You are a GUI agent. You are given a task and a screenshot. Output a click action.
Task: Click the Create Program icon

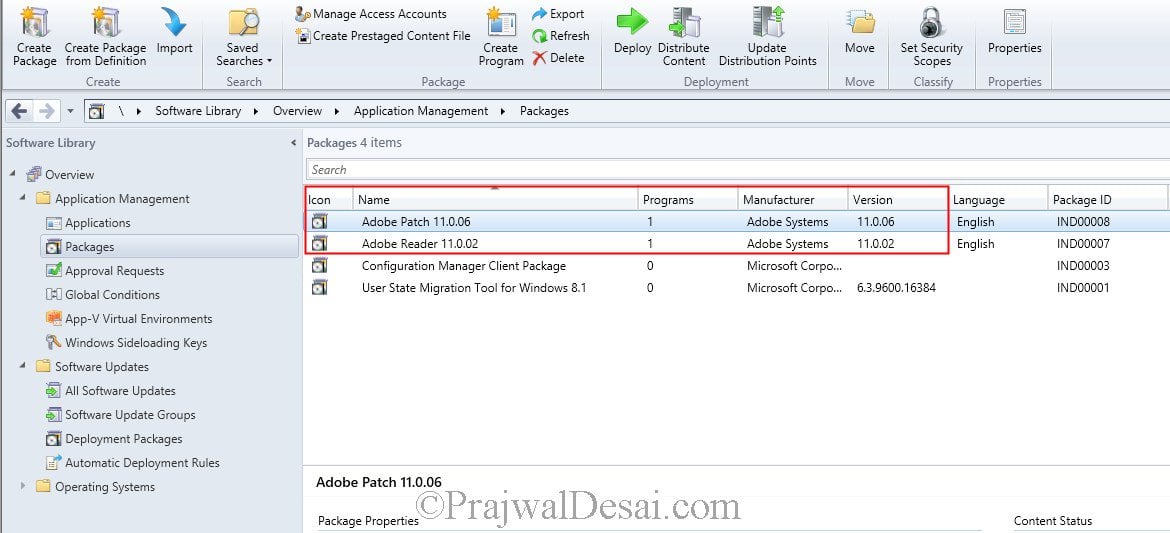pos(501,22)
